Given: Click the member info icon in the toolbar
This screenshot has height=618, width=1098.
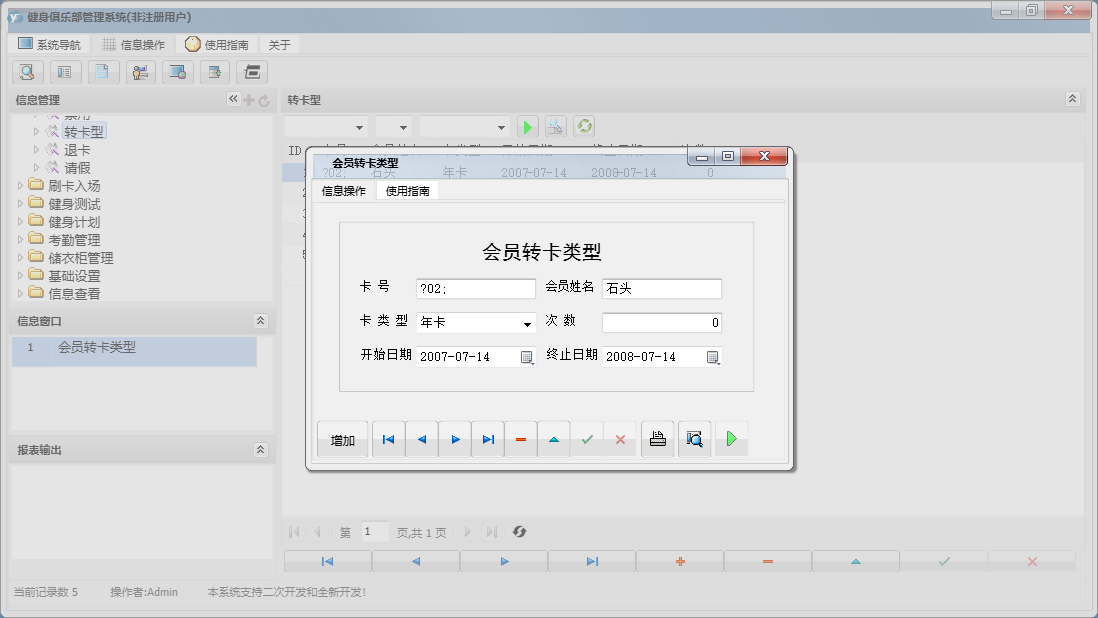Looking at the screenshot, I should pos(140,72).
